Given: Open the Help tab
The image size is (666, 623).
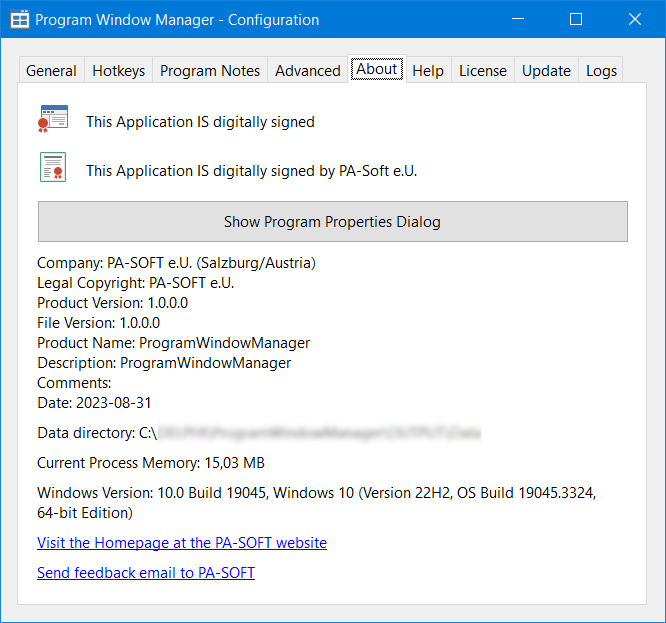Looking at the screenshot, I should (428, 70).
